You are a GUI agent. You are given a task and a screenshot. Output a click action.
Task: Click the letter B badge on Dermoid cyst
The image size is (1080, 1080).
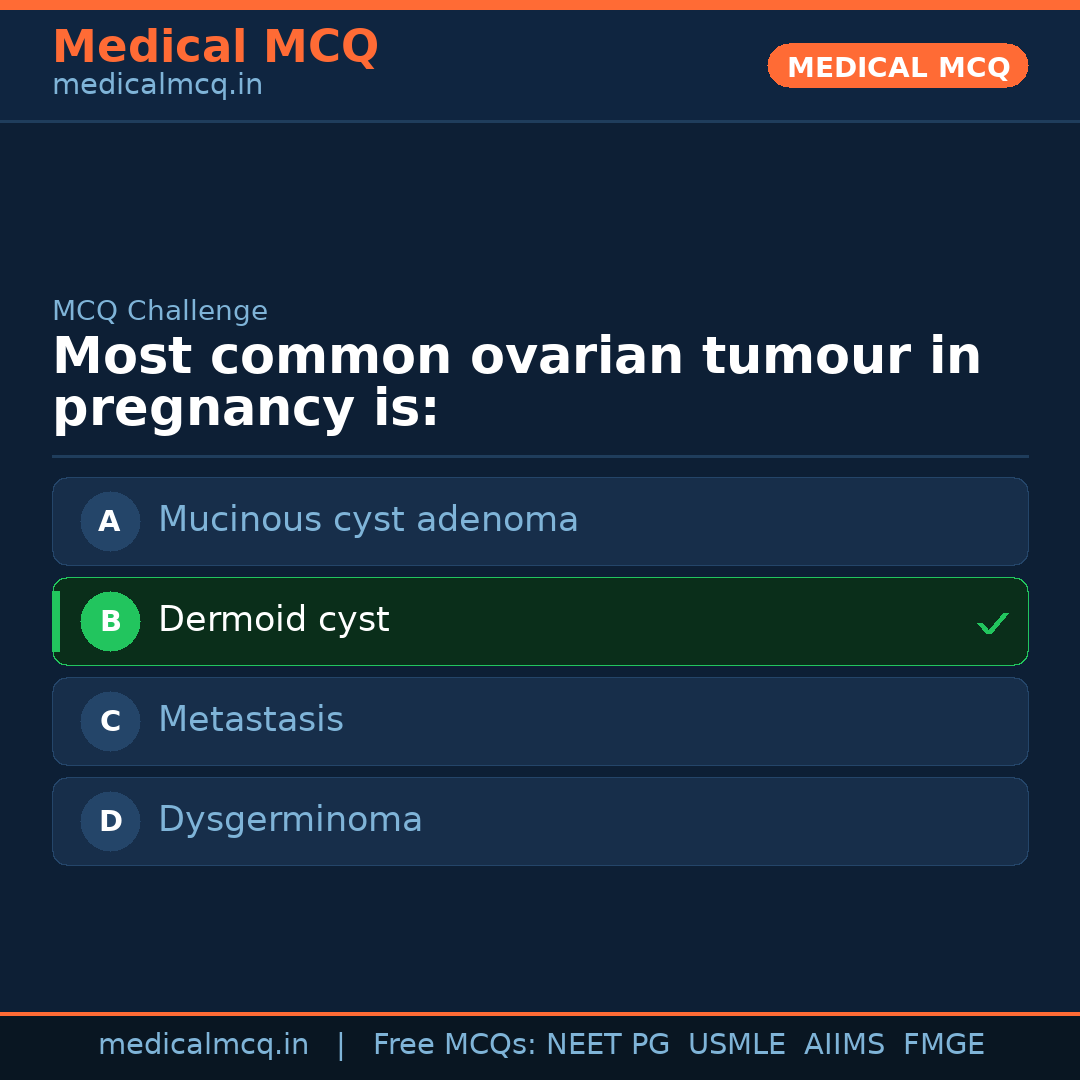coord(110,621)
